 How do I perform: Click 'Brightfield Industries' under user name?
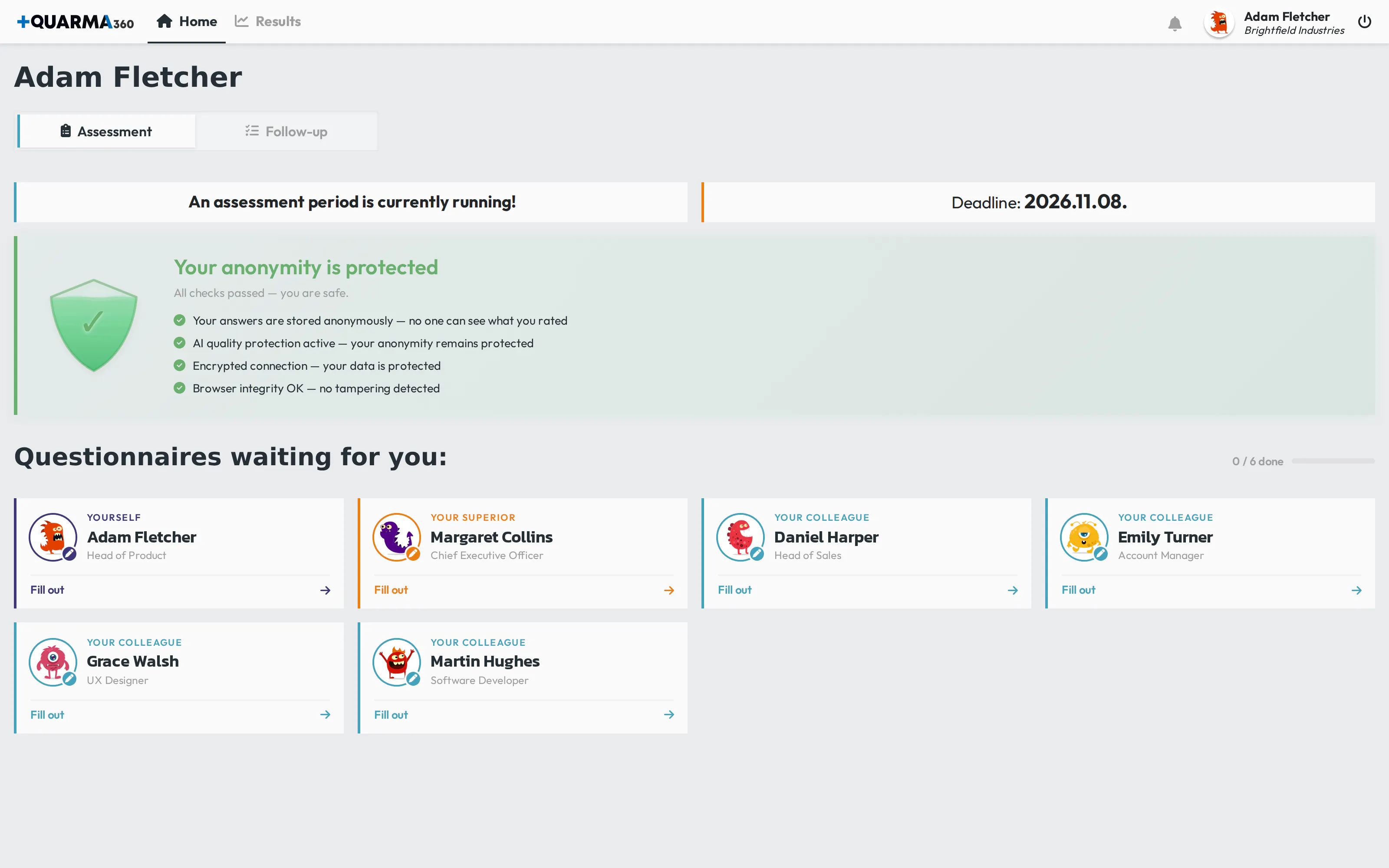tap(1294, 30)
